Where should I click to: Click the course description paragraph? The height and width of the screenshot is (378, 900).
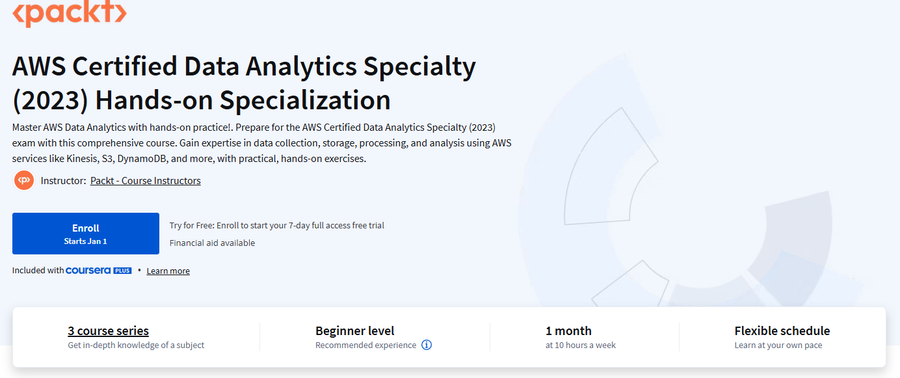[x=262, y=143]
